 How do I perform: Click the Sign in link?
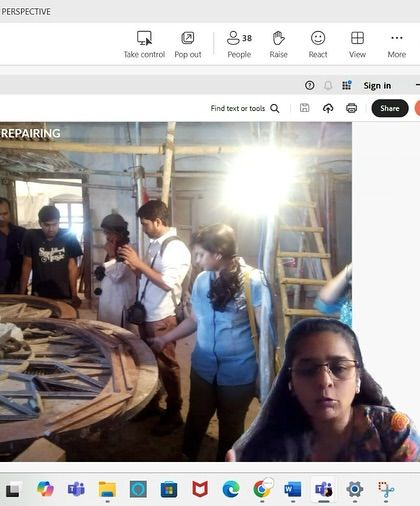(377, 86)
